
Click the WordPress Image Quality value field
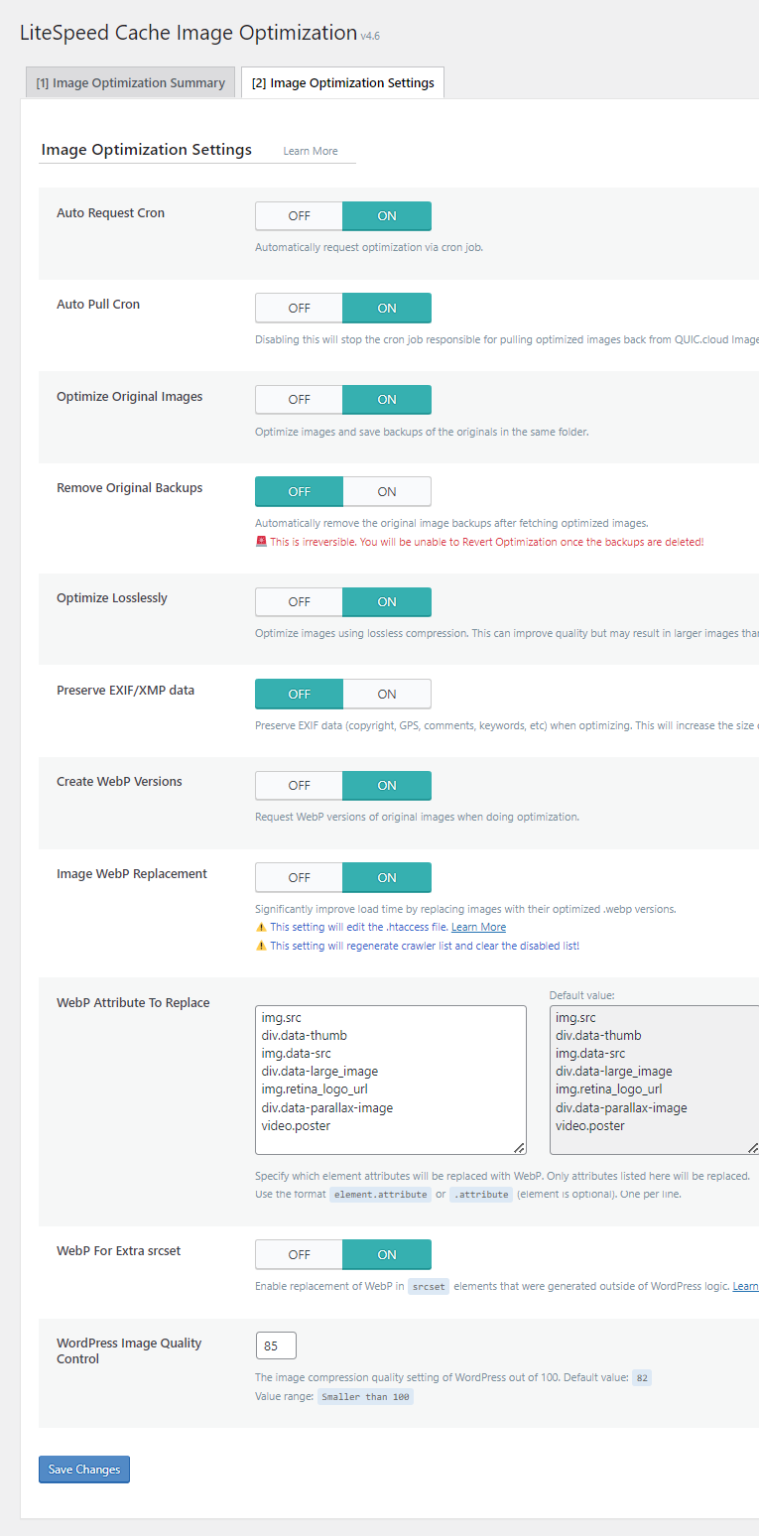pyautogui.click(x=275, y=1345)
